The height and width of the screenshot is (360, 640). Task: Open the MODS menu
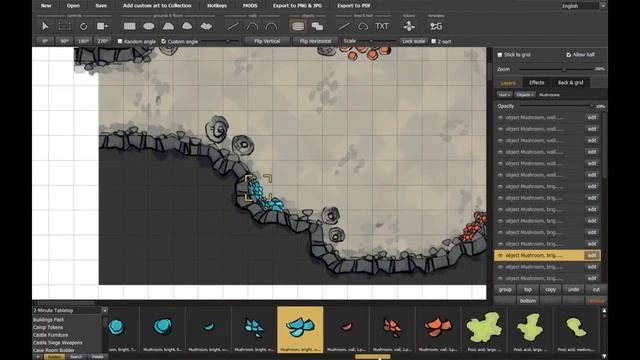click(x=250, y=6)
